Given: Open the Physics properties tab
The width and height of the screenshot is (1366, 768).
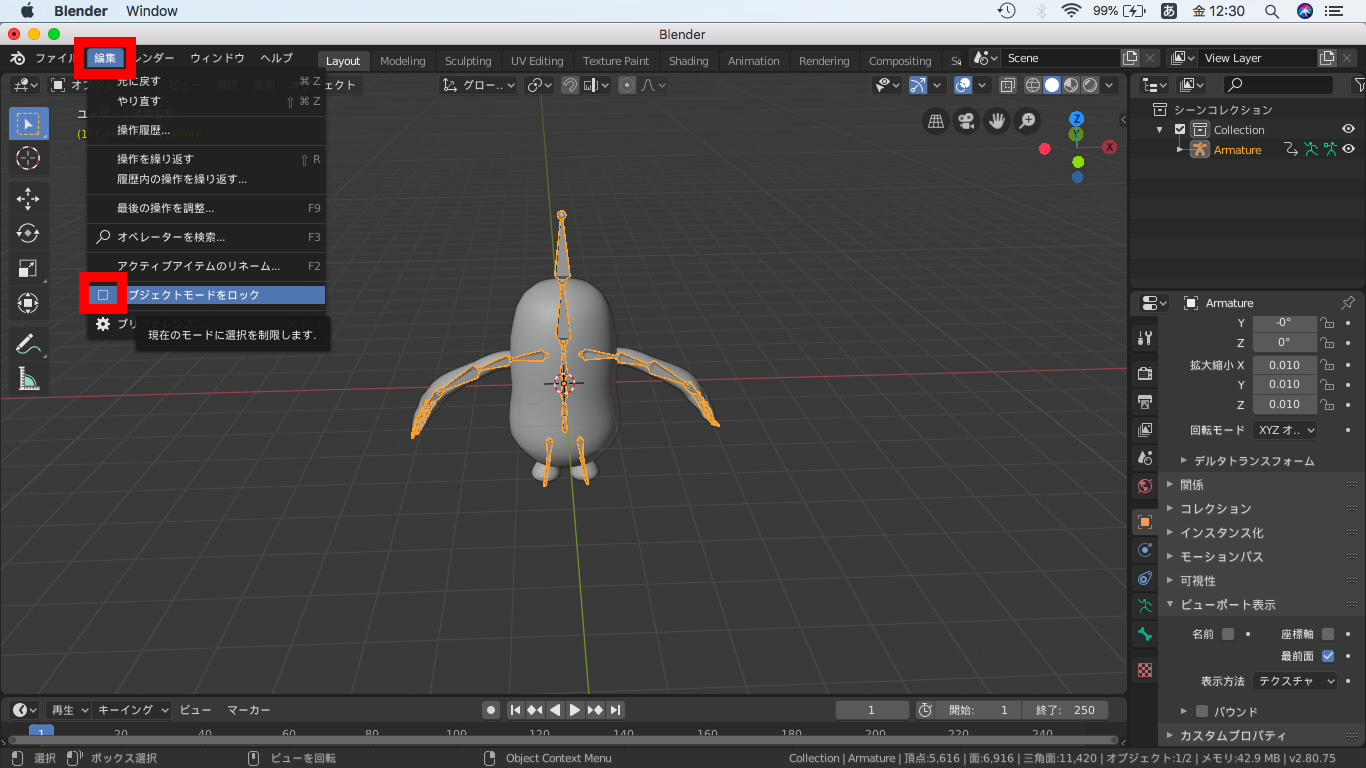Looking at the screenshot, I should pyautogui.click(x=1145, y=550).
